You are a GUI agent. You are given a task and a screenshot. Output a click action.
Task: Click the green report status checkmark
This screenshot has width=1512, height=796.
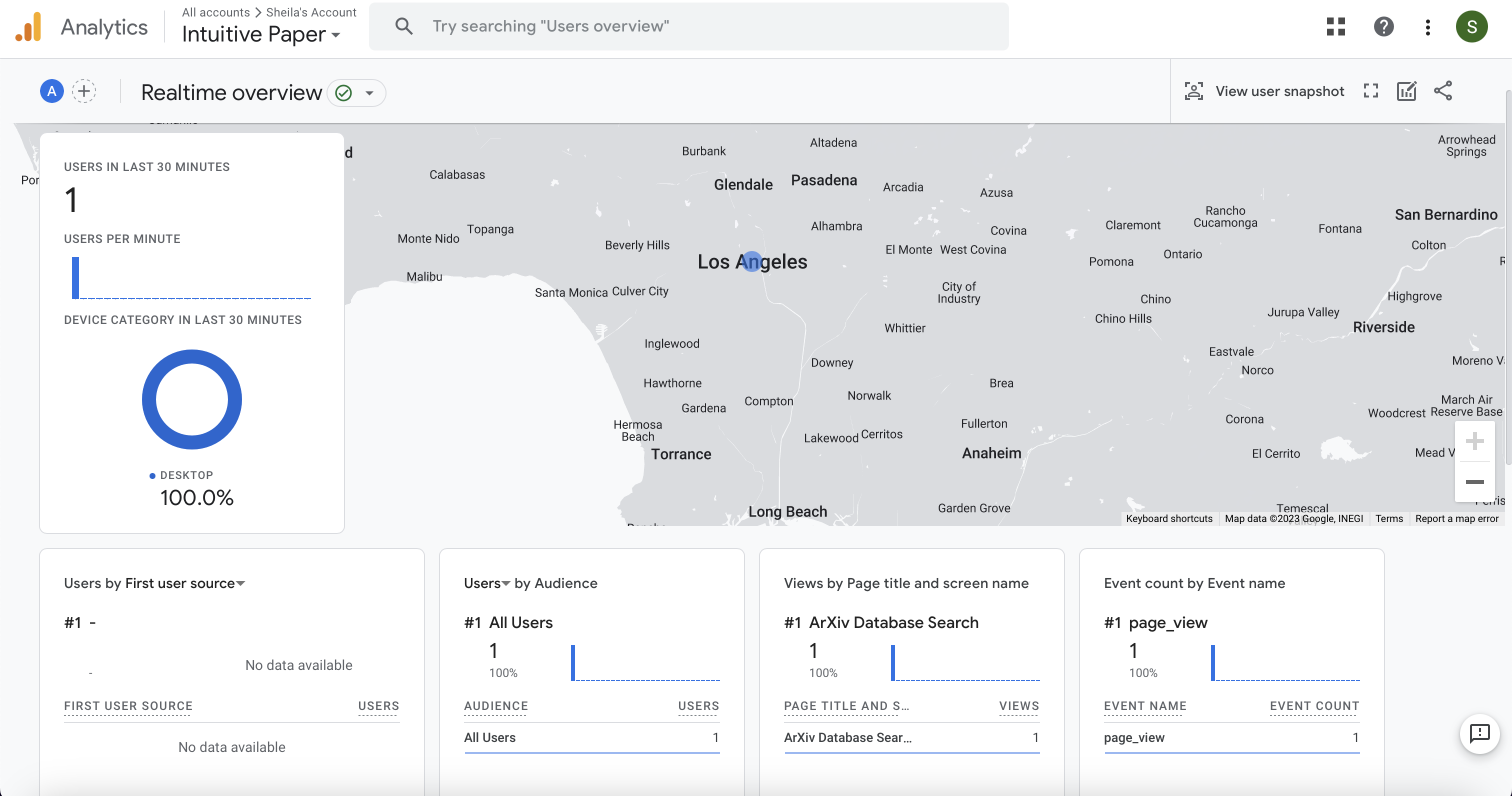(343, 92)
